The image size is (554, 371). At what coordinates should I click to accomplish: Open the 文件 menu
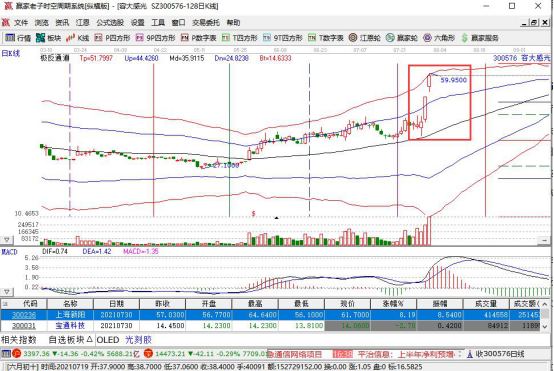click(x=21, y=23)
